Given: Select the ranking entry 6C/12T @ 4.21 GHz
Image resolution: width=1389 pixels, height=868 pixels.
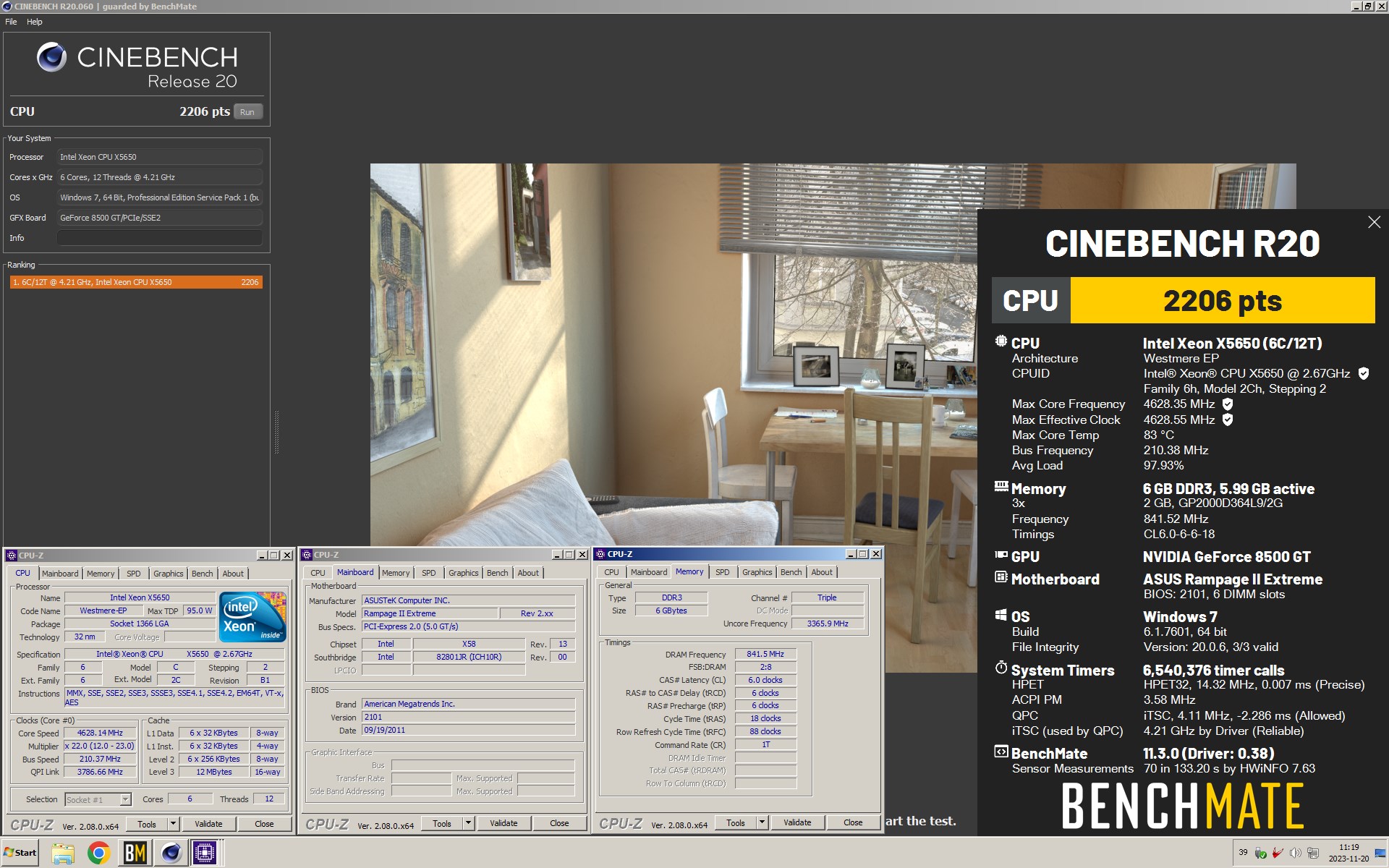Looking at the screenshot, I should coord(136,282).
